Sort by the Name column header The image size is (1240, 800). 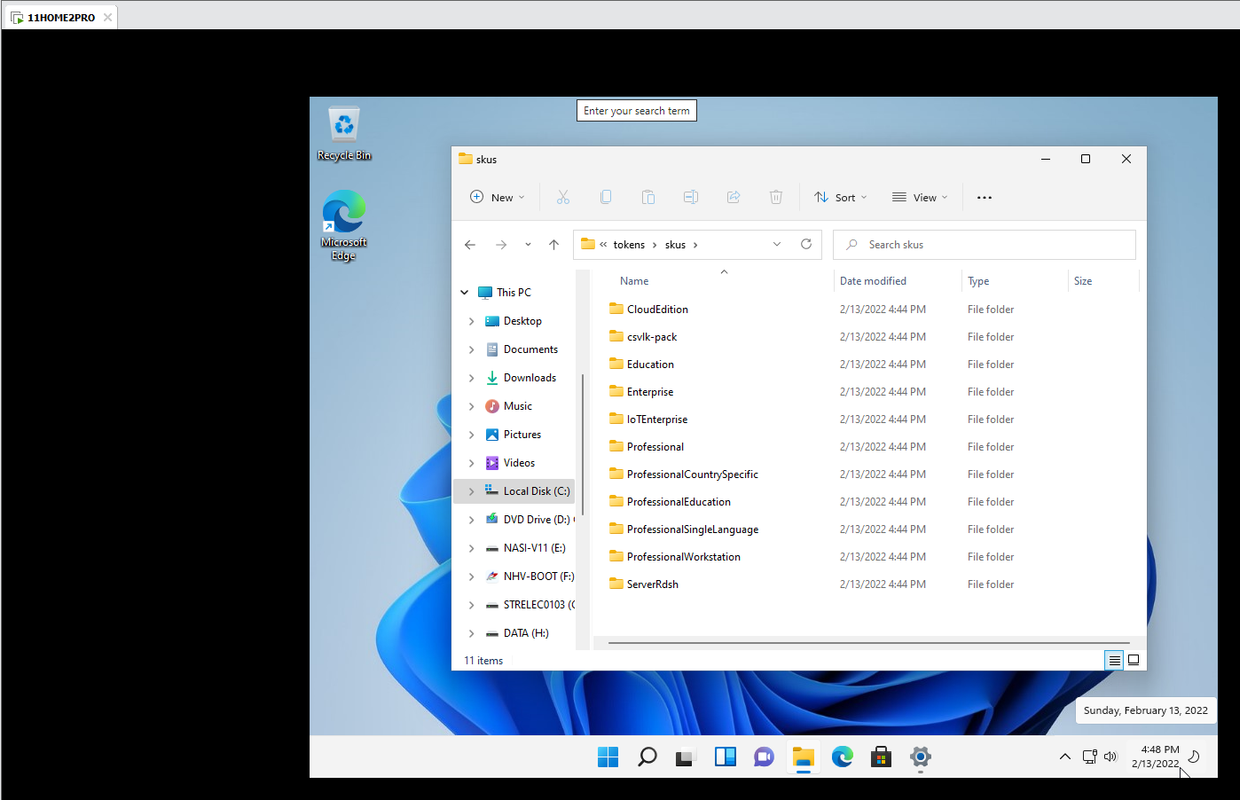click(634, 281)
